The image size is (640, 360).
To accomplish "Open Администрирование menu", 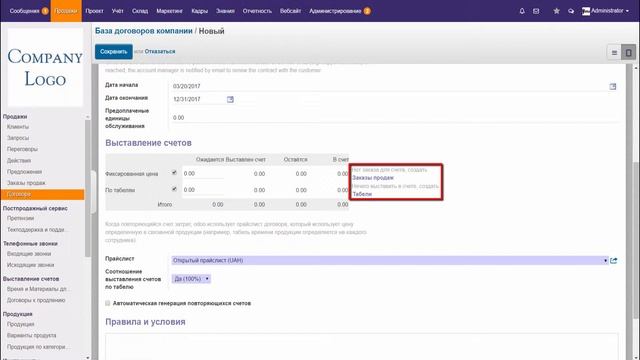I will tap(340, 11).
